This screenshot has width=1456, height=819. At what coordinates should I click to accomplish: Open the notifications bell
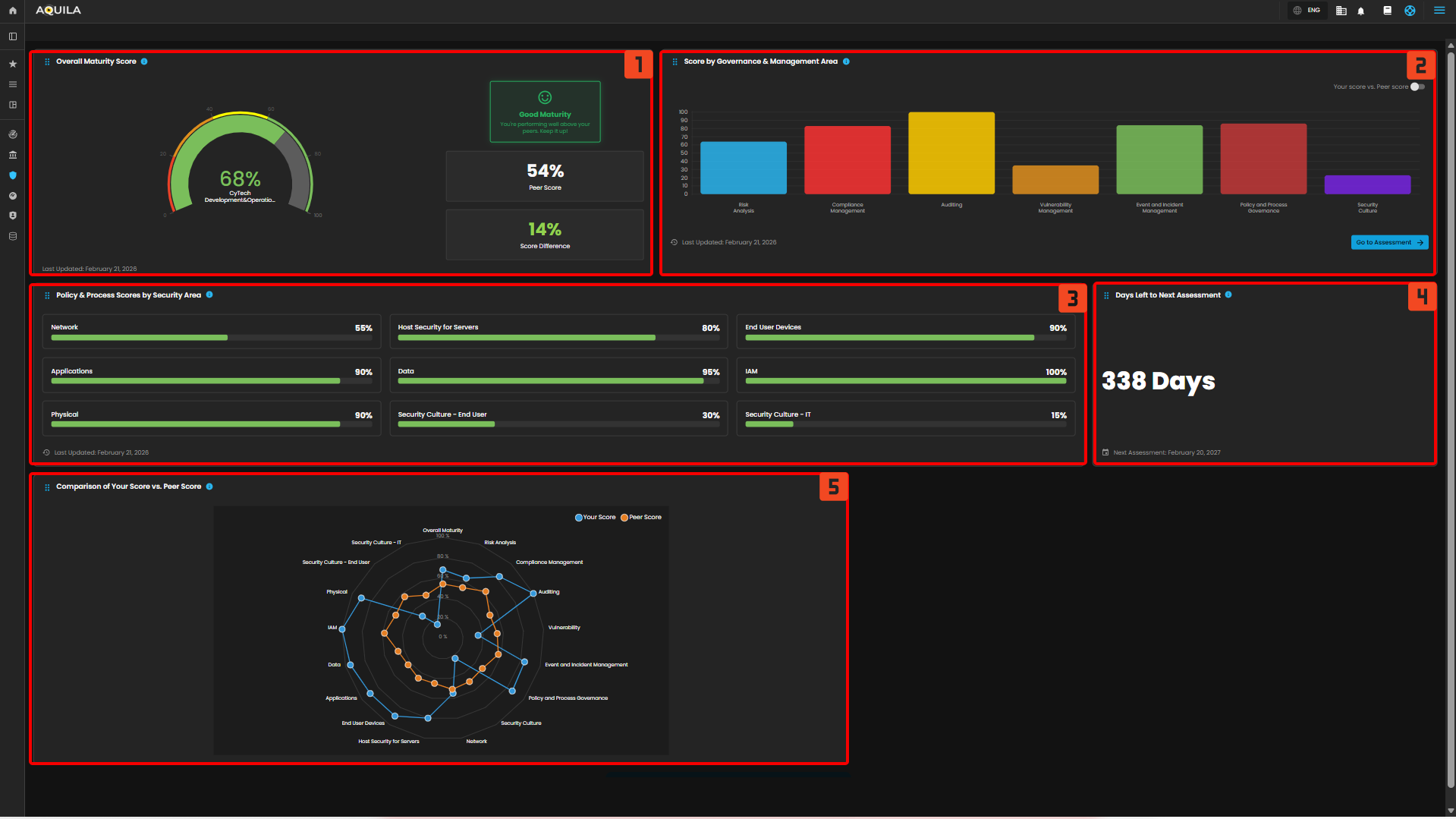coord(1361,11)
